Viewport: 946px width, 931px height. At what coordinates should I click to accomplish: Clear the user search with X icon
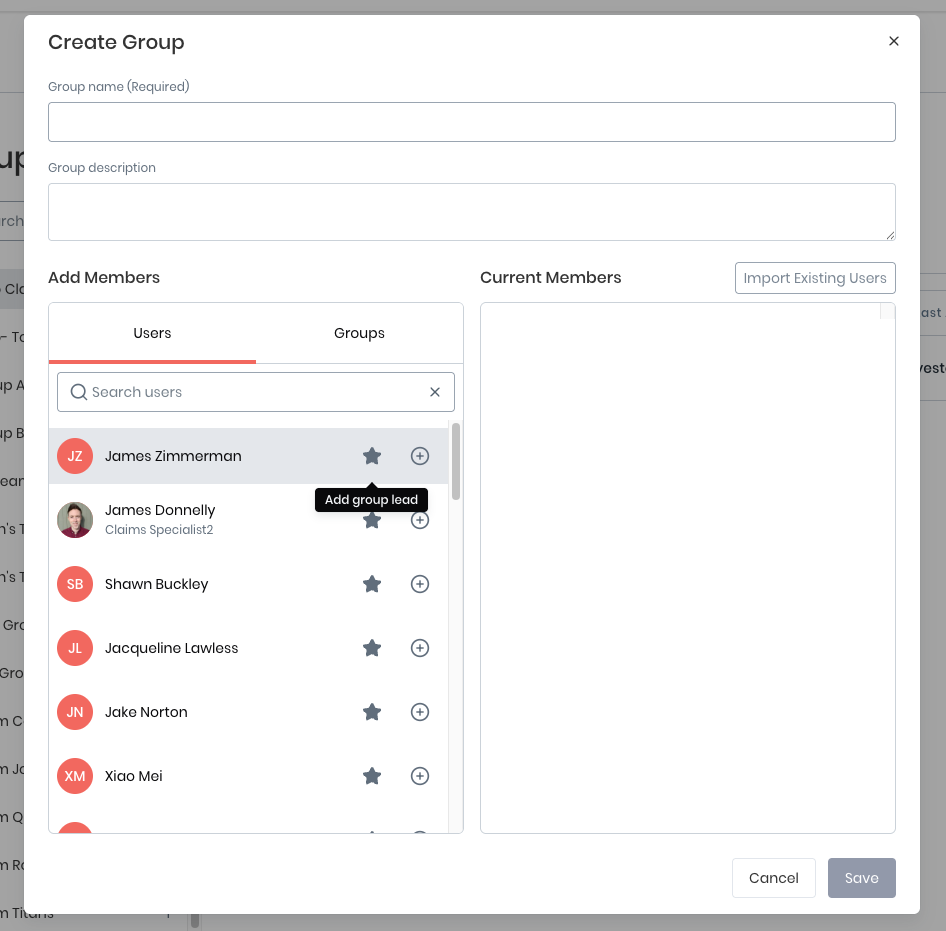pos(435,392)
